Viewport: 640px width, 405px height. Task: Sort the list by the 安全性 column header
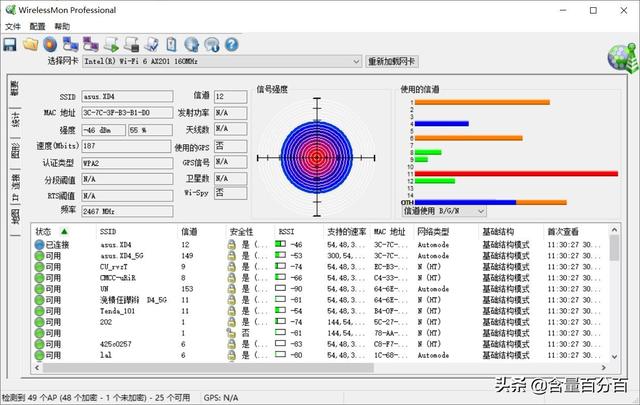pos(250,231)
